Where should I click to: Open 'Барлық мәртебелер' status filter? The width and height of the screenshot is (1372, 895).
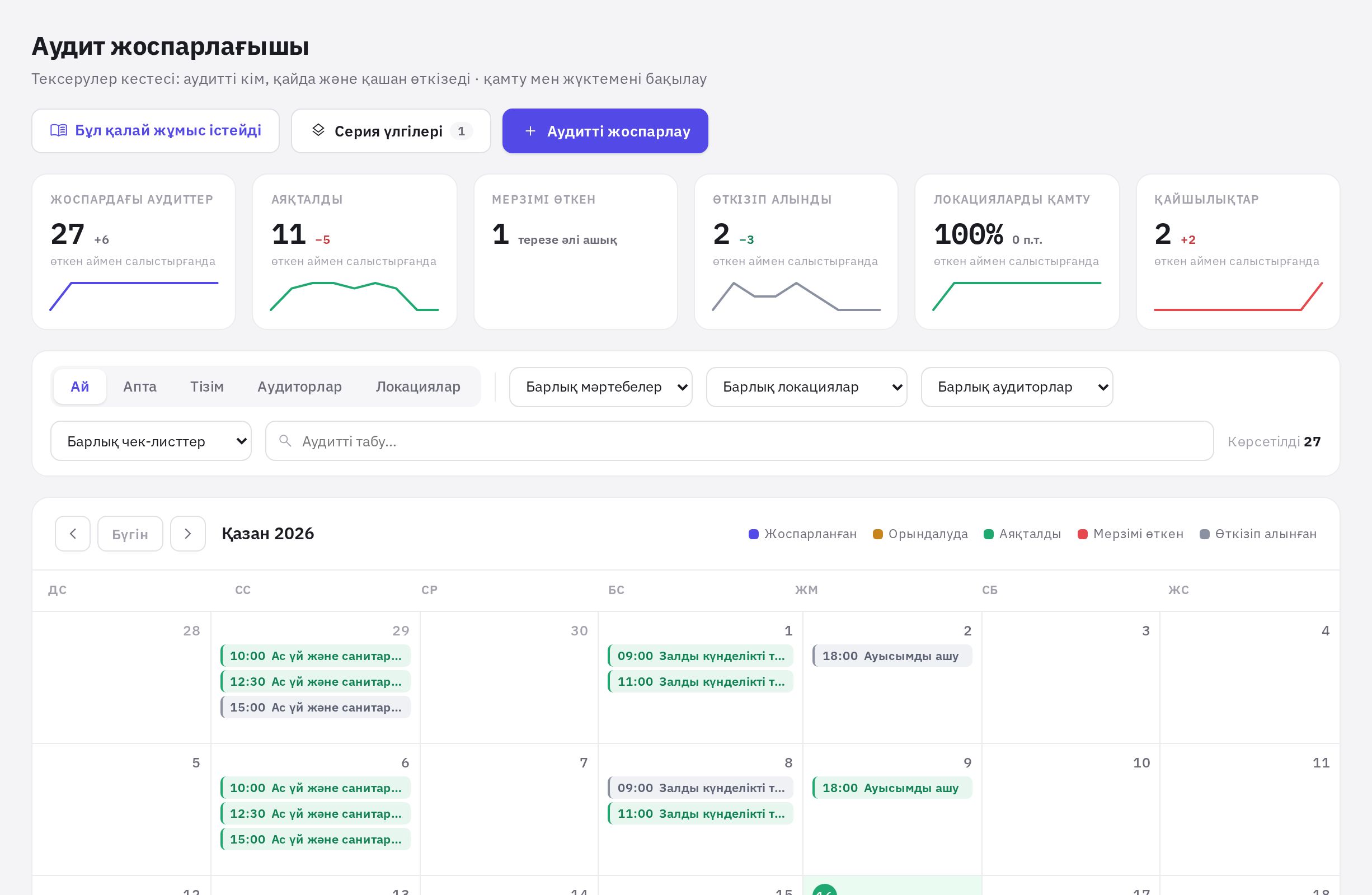601,387
